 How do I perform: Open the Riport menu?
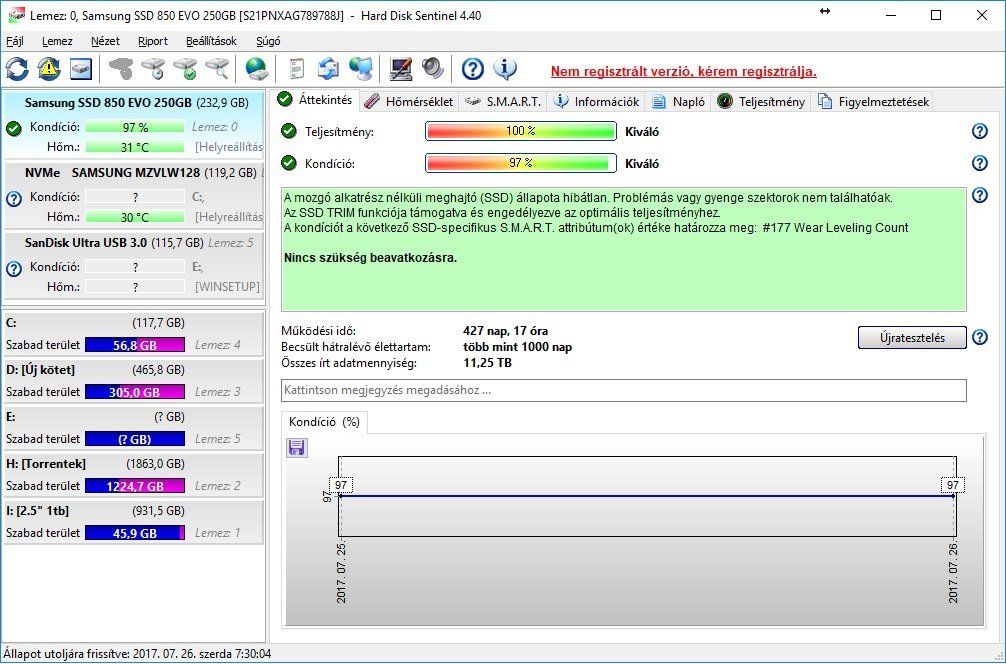pos(153,41)
